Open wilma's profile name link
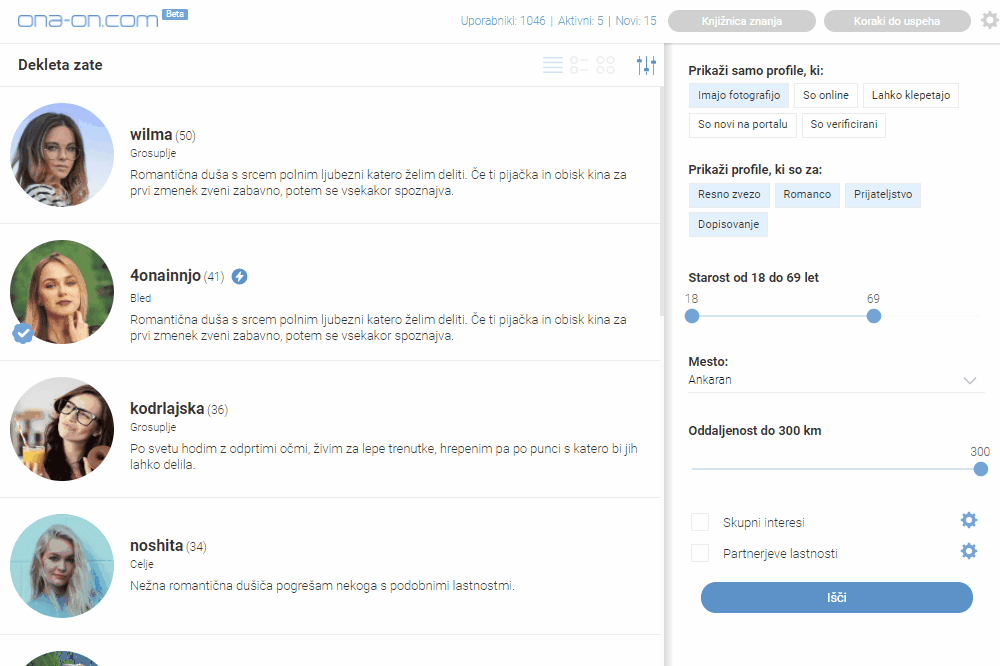1000x666 pixels. coord(152,134)
